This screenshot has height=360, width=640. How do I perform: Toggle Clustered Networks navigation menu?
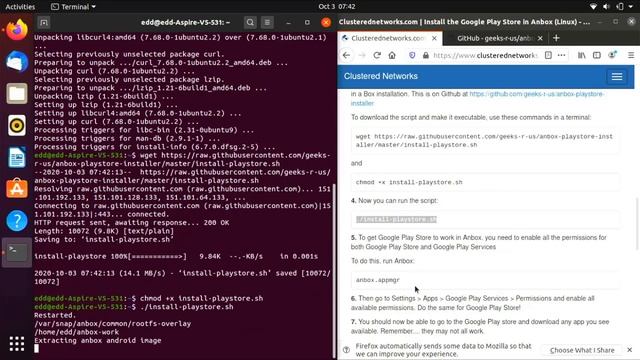pos(617,76)
